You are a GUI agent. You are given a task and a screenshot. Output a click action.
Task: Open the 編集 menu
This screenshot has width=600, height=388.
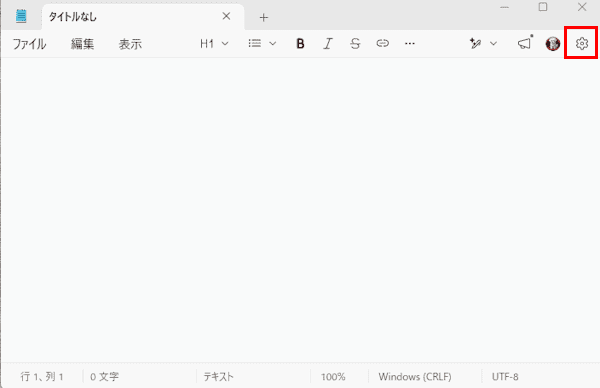[82, 44]
